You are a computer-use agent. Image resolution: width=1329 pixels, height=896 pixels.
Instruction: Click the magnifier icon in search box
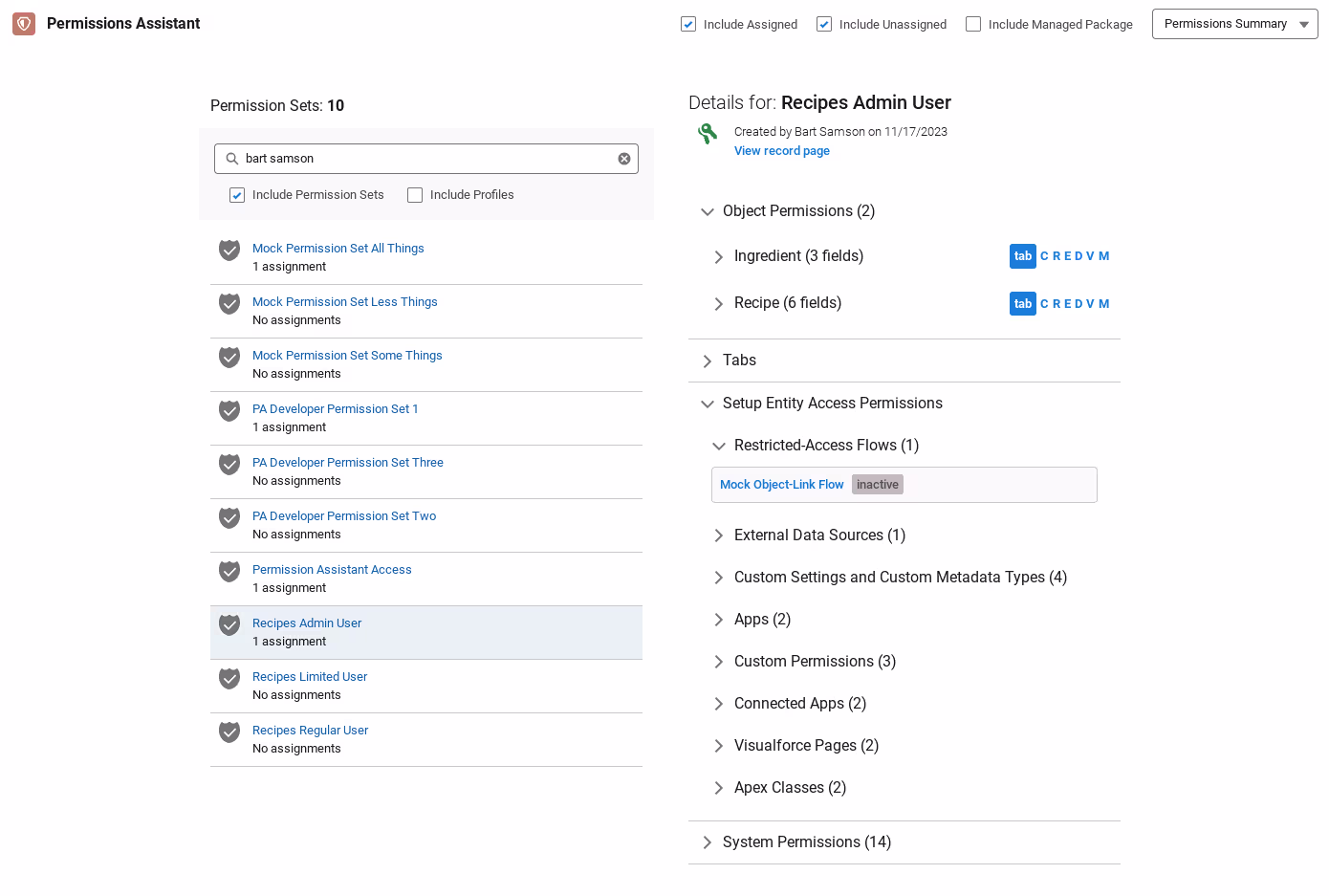[x=232, y=159]
